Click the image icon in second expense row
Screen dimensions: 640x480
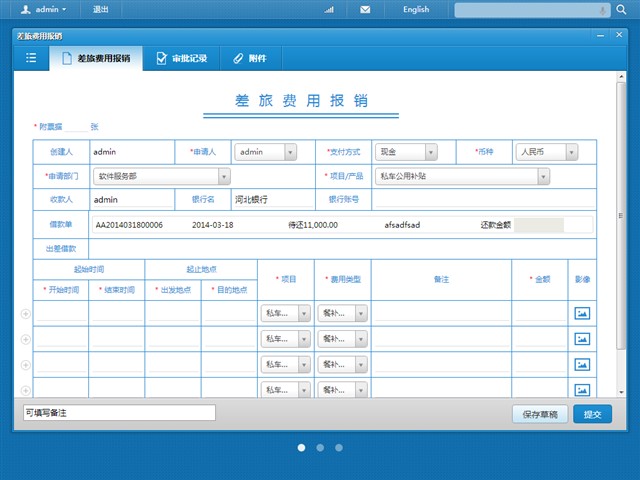582,339
